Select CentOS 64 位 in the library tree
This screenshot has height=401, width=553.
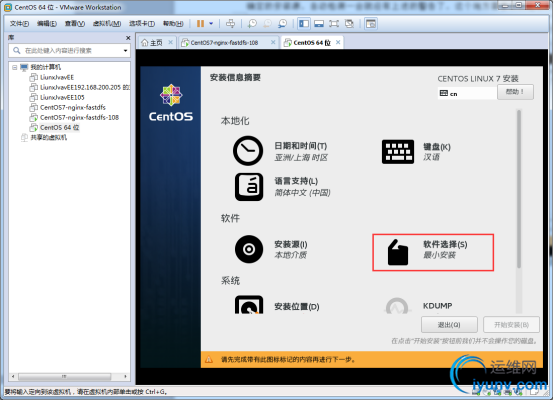tap(59, 127)
